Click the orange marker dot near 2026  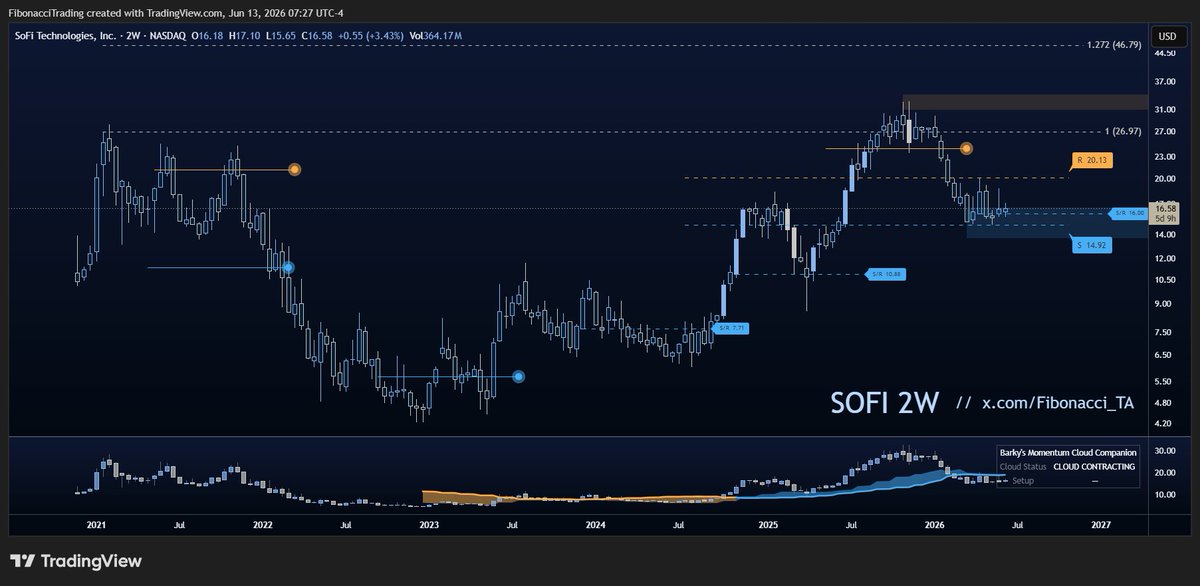tap(966, 148)
